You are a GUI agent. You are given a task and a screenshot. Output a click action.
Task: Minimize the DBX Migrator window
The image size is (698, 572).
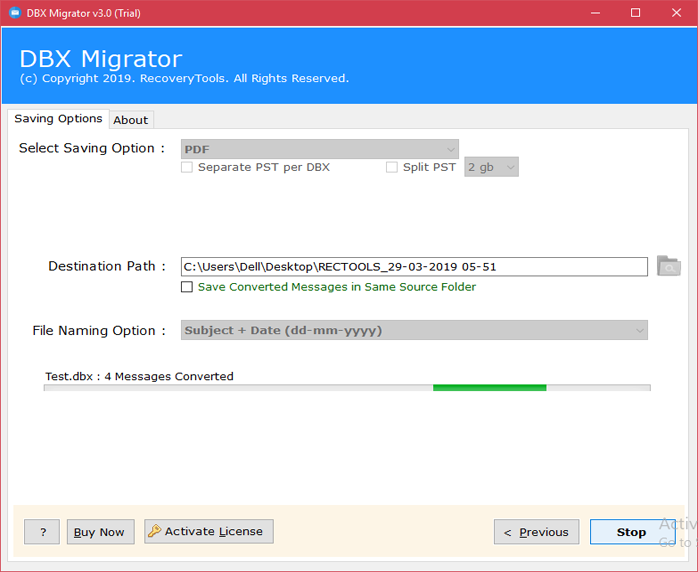click(x=595, y=13)
